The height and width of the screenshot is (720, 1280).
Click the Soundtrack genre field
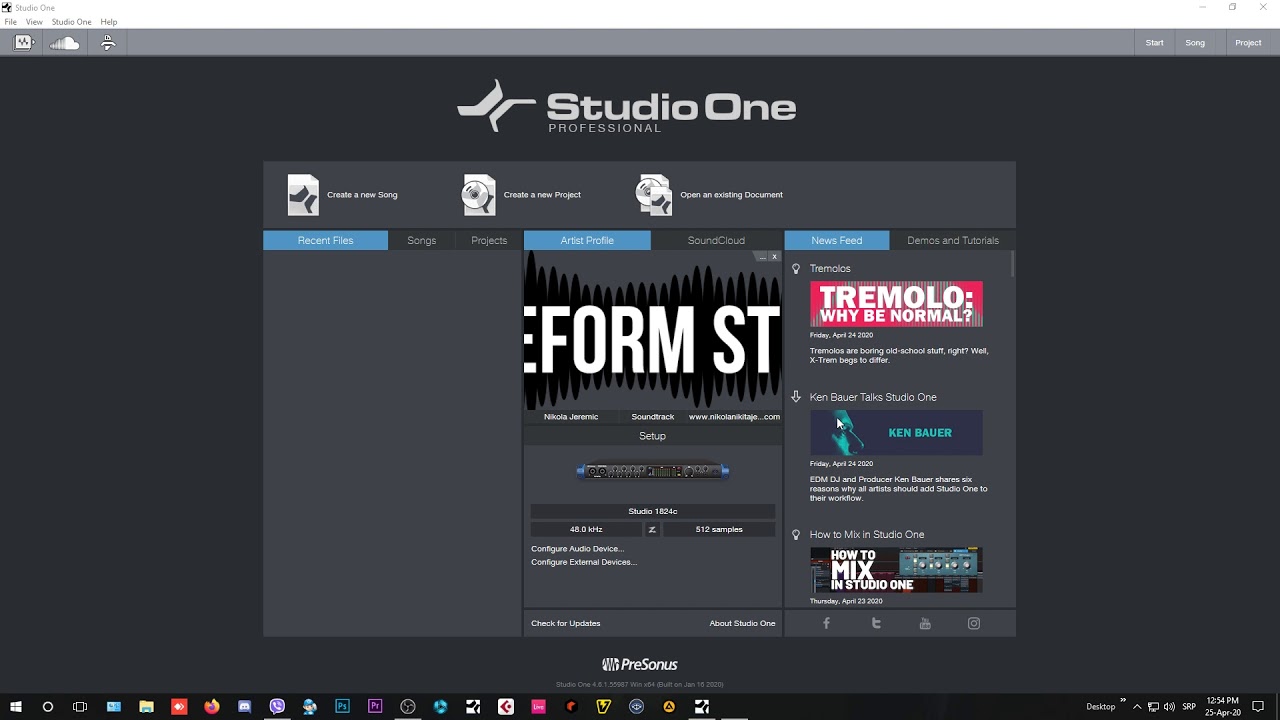[x=653, y=416]
